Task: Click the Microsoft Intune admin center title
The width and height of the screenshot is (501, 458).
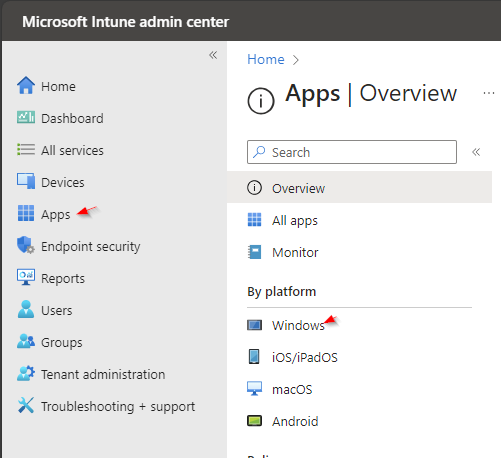Action: (x=125, y=22)
